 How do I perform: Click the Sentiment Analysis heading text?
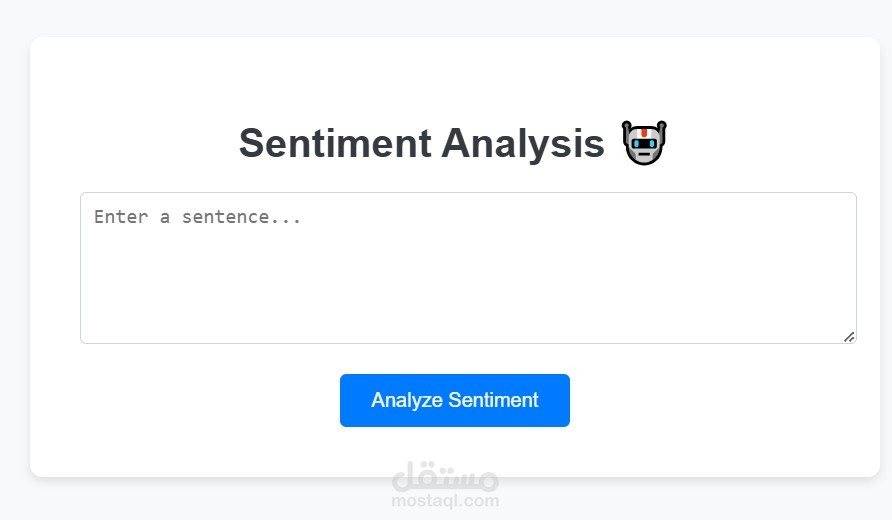pos(421,144)
